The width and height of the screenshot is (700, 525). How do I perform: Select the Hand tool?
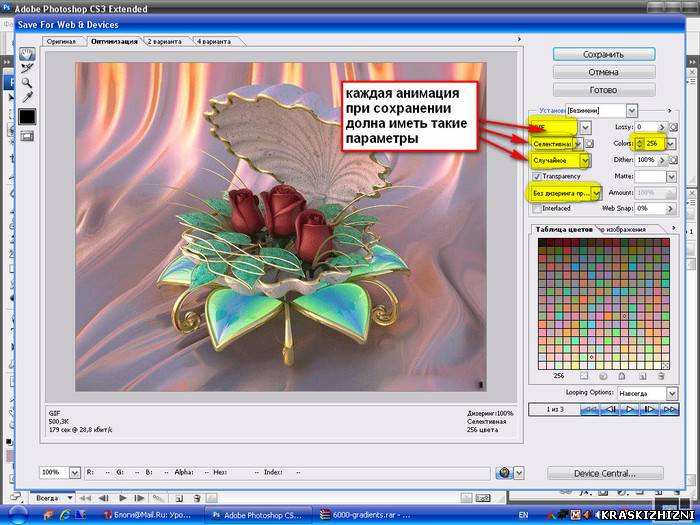click(27, 54)
